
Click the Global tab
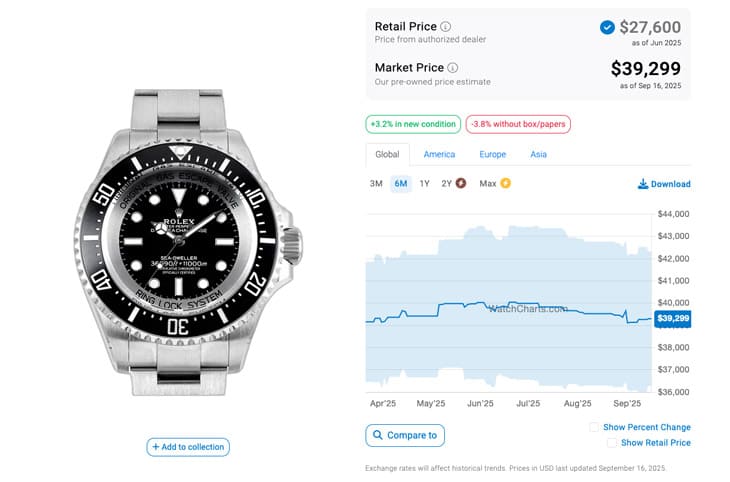(387, 155)
